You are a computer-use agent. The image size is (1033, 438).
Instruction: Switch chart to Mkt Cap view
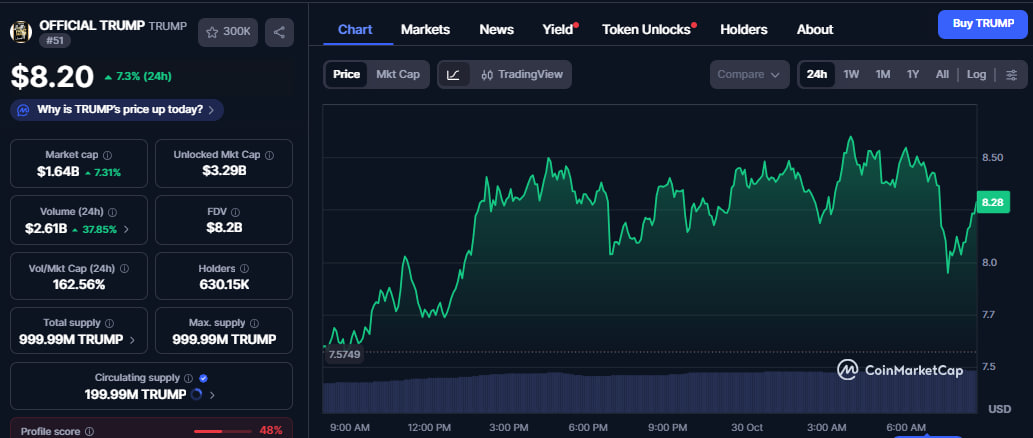[x=397, y=75]
